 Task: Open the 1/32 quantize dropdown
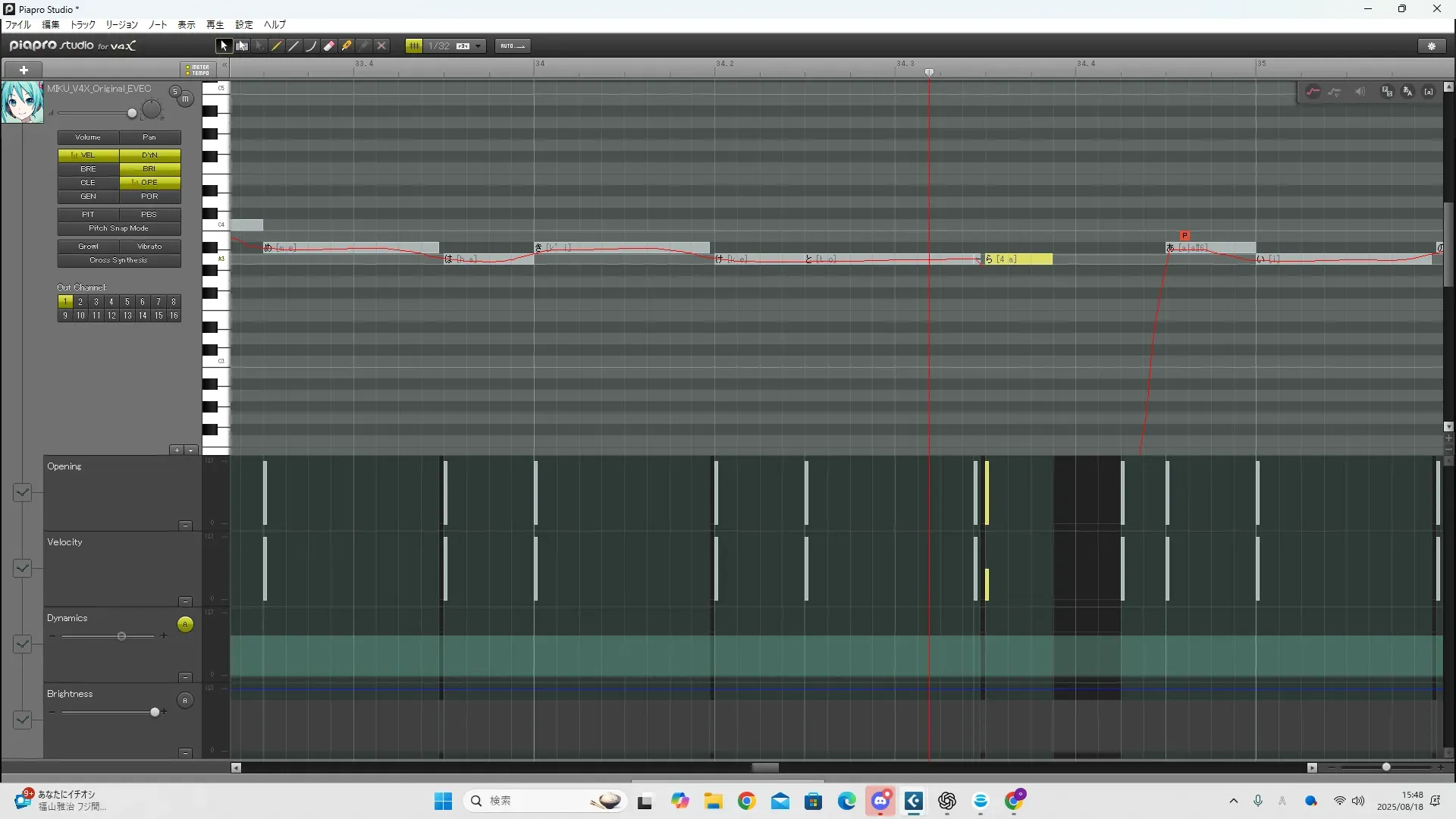click(478, 46)
